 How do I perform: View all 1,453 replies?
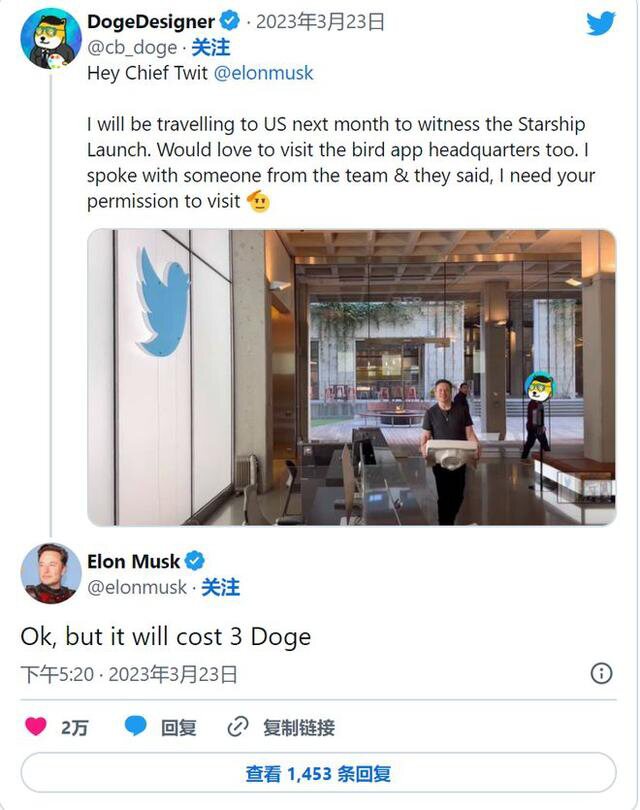[318, 773]
